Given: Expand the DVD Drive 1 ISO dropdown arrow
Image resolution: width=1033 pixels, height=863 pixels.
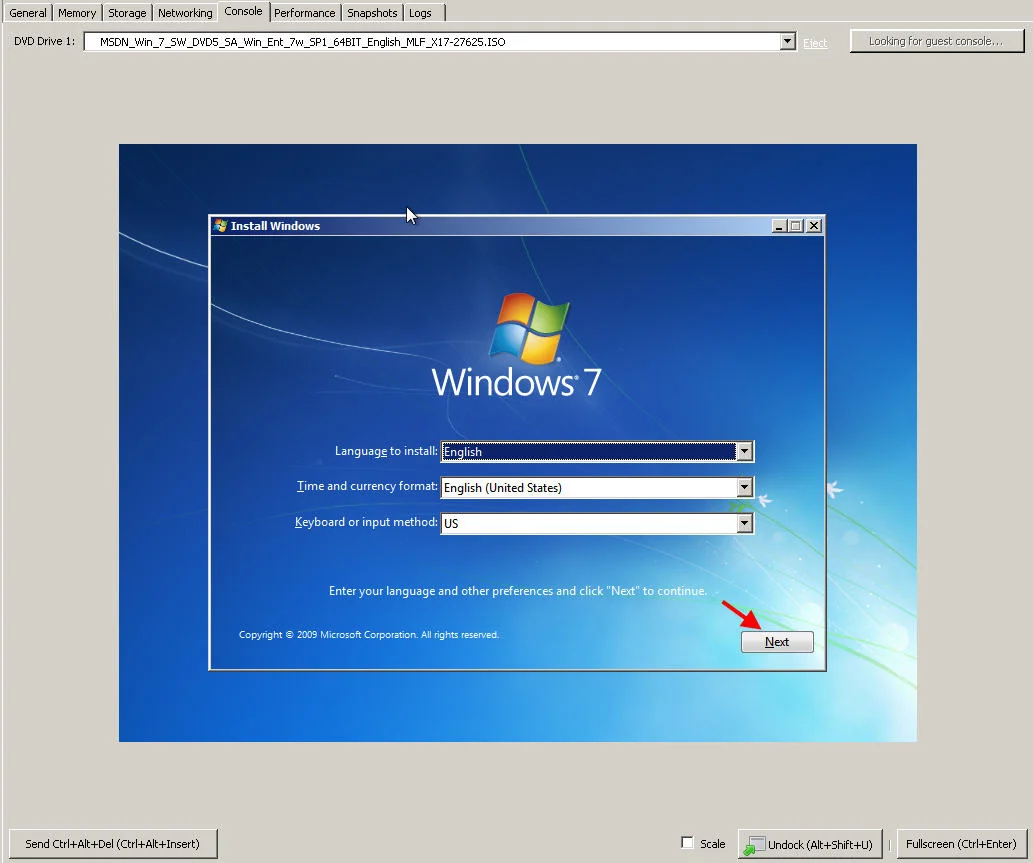Looking at the screenshot, I should point(787,42).
